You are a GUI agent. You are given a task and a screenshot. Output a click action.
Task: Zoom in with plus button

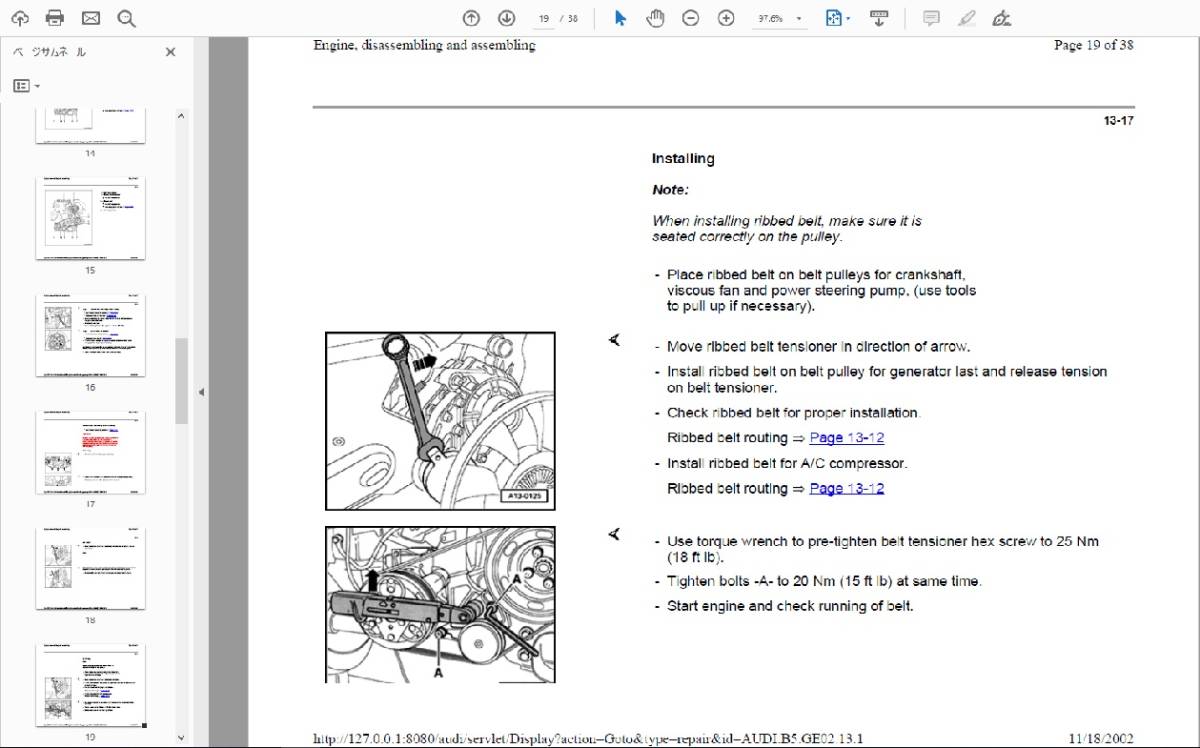point(726,18)
